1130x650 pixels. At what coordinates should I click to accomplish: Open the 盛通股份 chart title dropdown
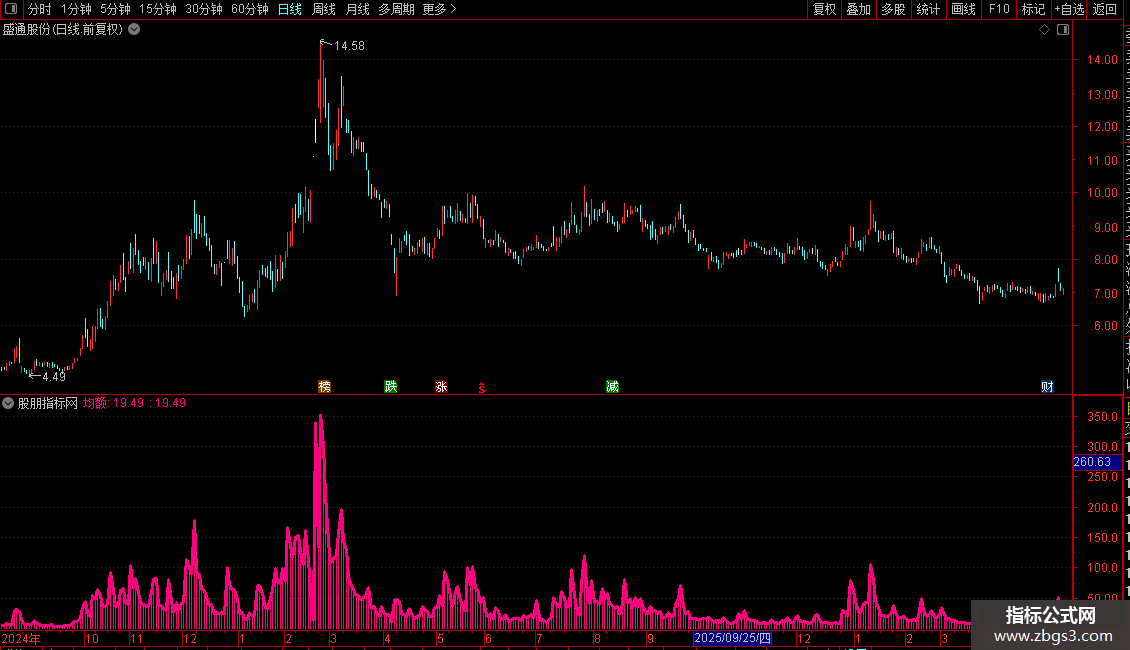[x=134, y=30]
